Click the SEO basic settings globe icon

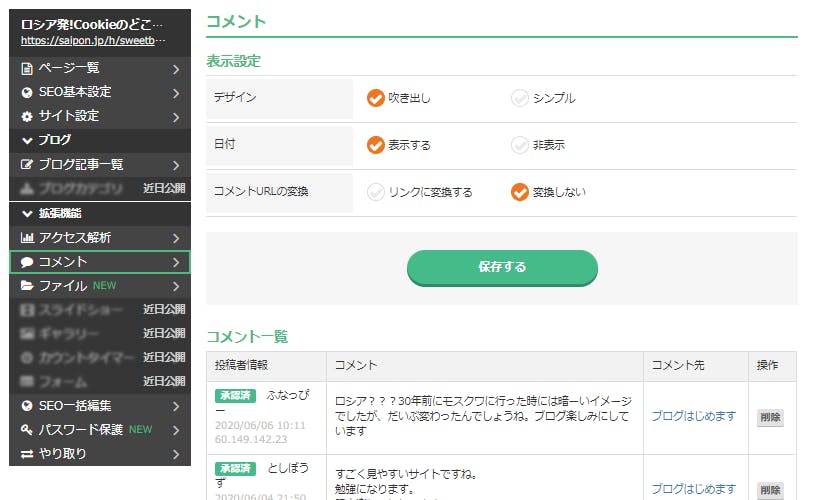(x=27, y=92)
